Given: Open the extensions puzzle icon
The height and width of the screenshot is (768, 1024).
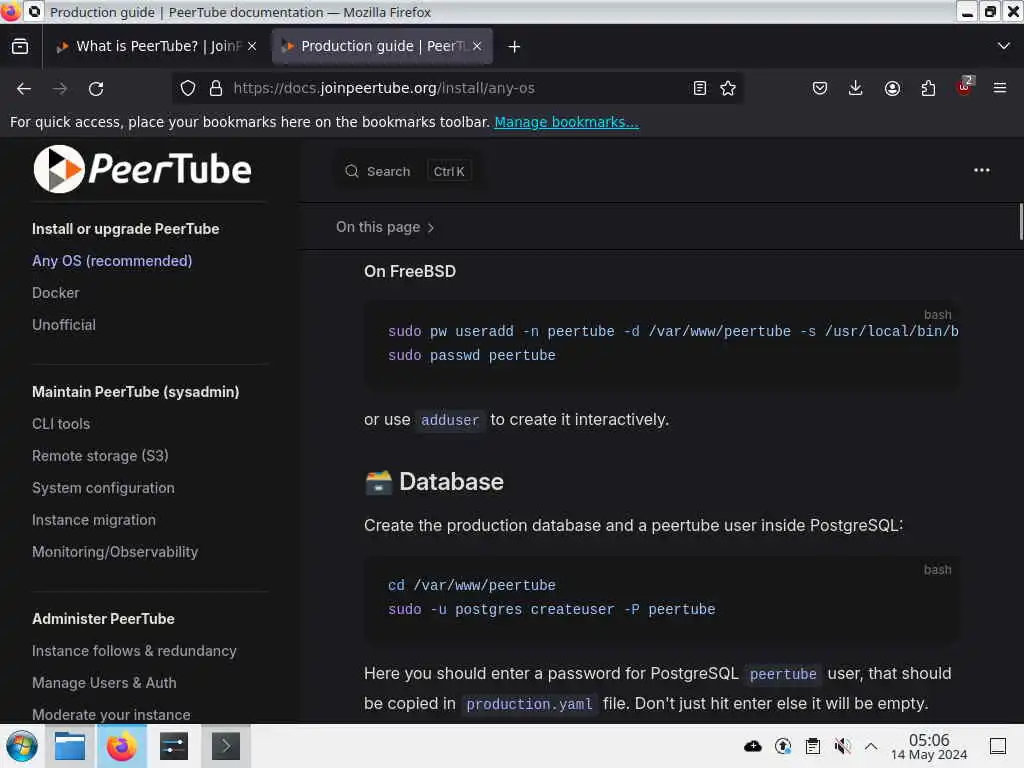Looking at the screenshot, I should click(x=928, y=88).
